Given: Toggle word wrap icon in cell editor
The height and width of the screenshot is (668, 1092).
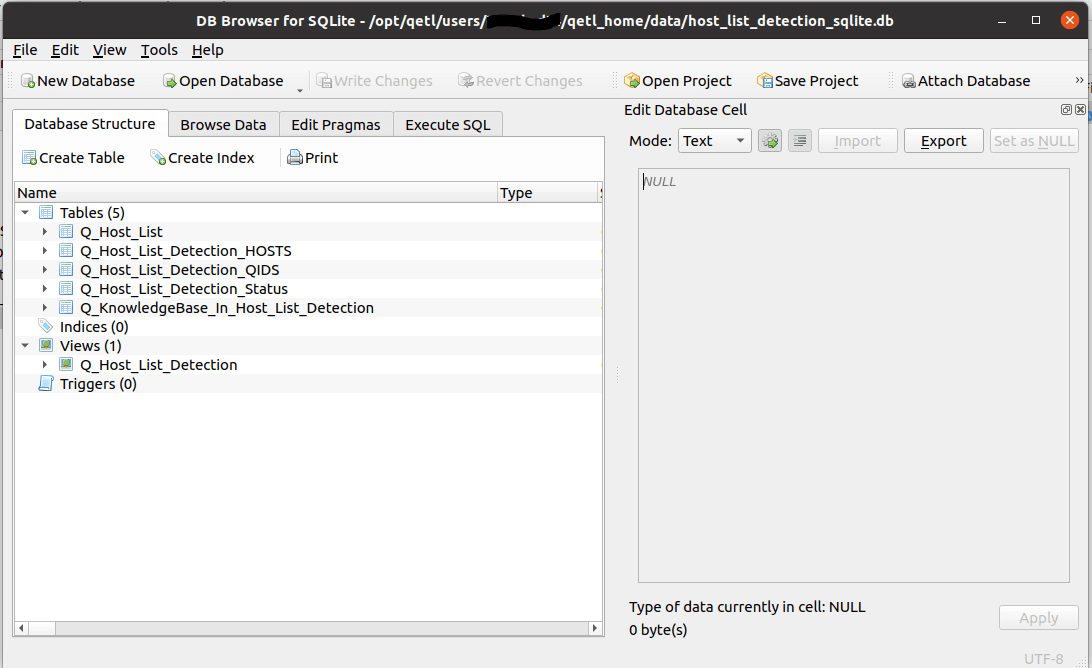Looking at the screenshot, I should coord(800,141).
